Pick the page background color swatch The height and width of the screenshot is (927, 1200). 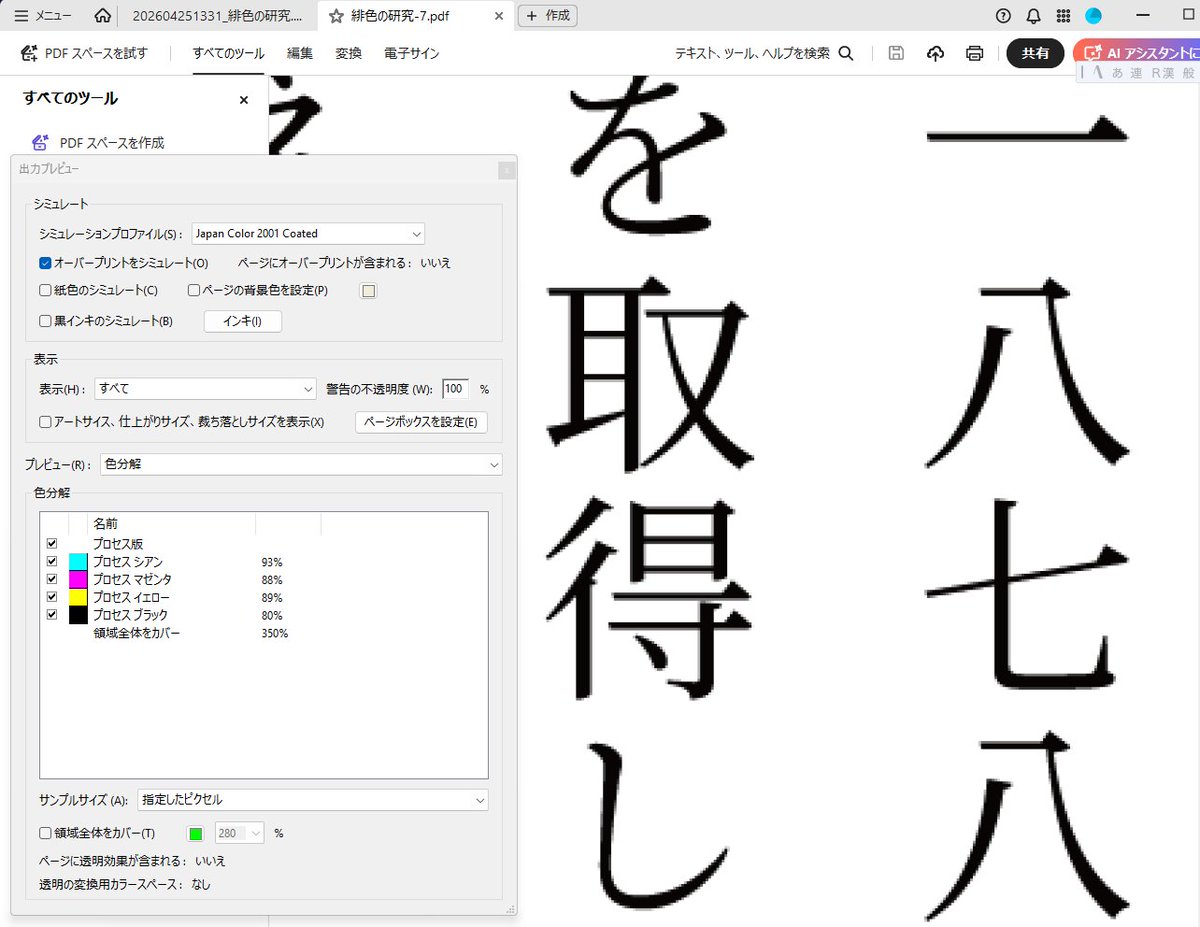coord(368,291)
